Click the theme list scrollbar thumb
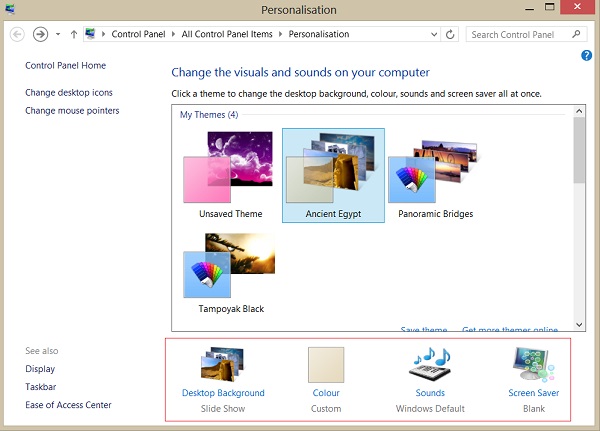The width and height of the screenshot is (600, 431). pos(579,150)
